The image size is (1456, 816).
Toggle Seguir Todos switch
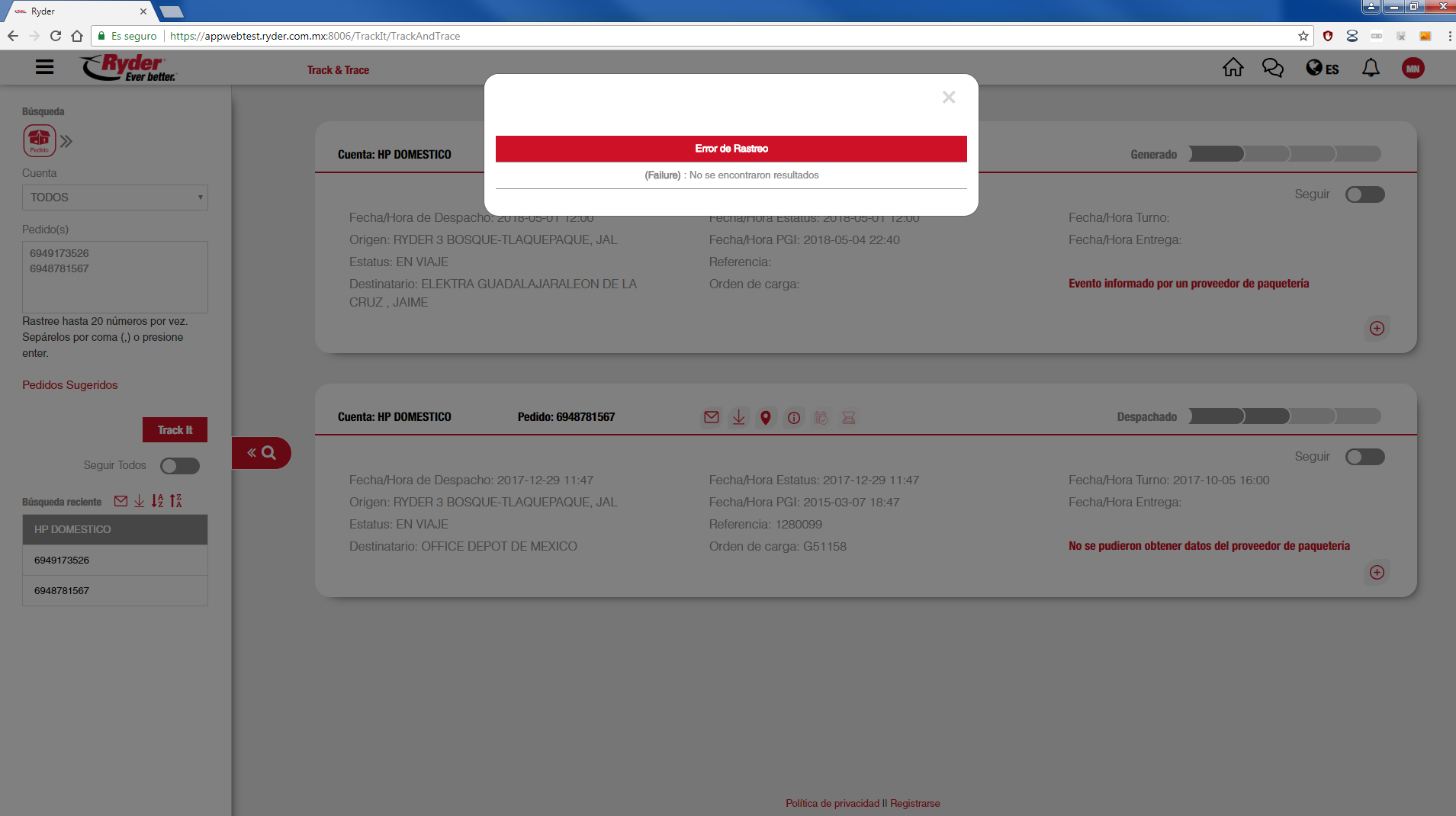pyautogui.click(x=180, y=466)
